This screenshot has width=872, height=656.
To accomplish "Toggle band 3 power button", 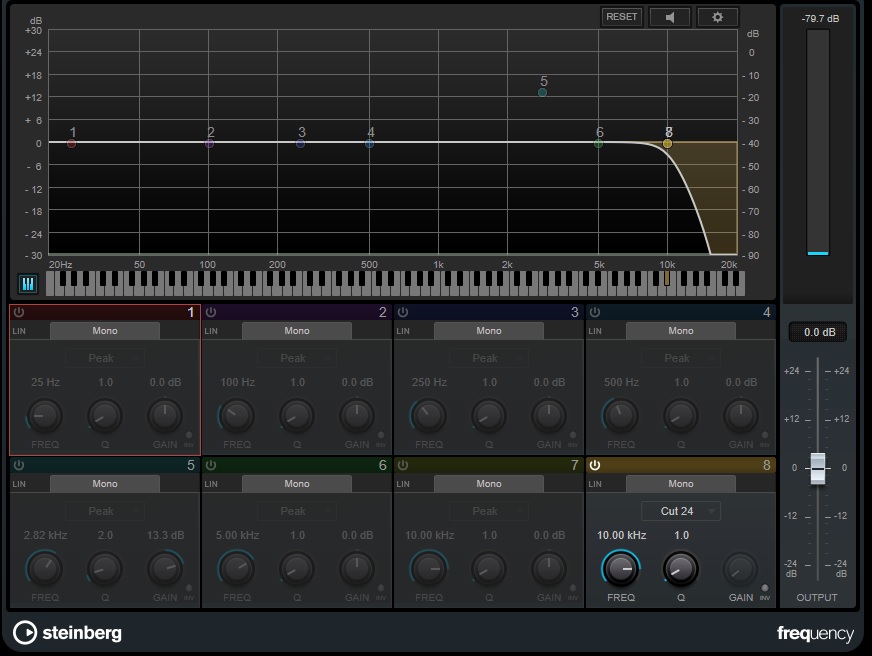I will (x=403, y=312).
